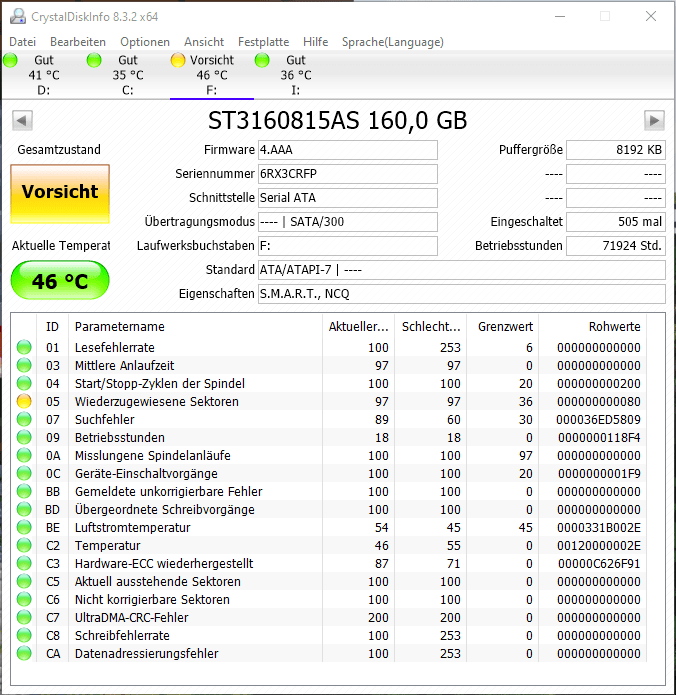
Task: Go to previous disk with left arrow
Action: click(x=22, y=120)
